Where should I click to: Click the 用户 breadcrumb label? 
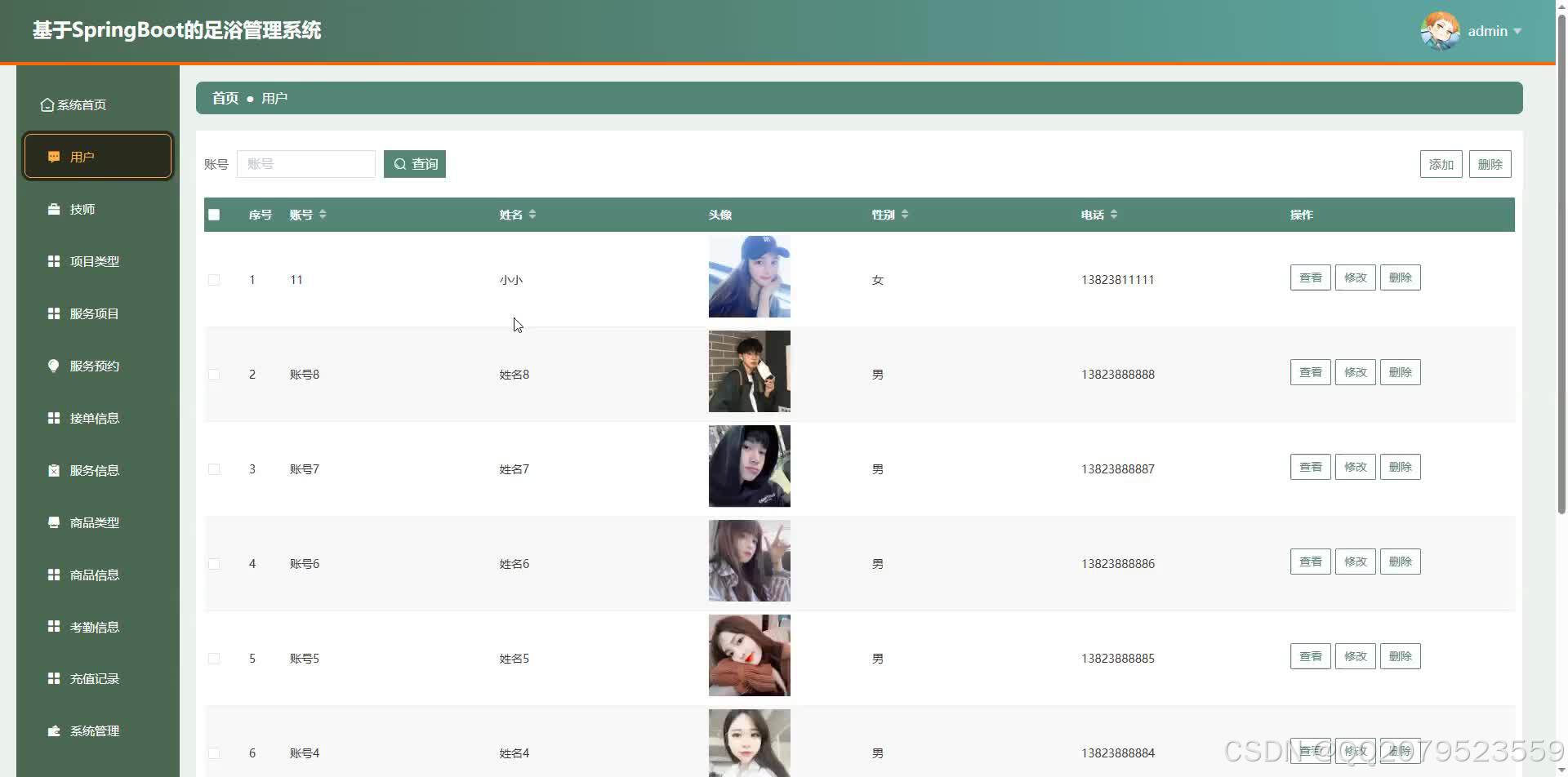274,98
